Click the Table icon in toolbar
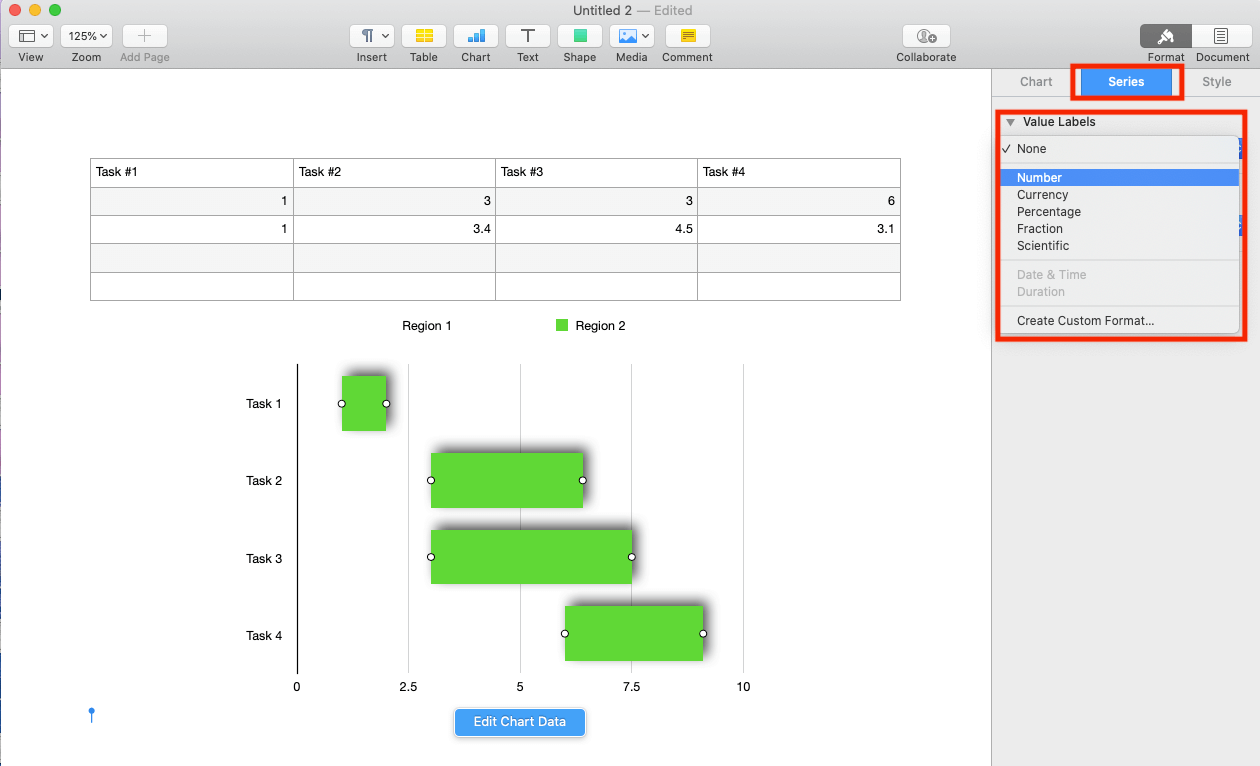 (423, 36)
